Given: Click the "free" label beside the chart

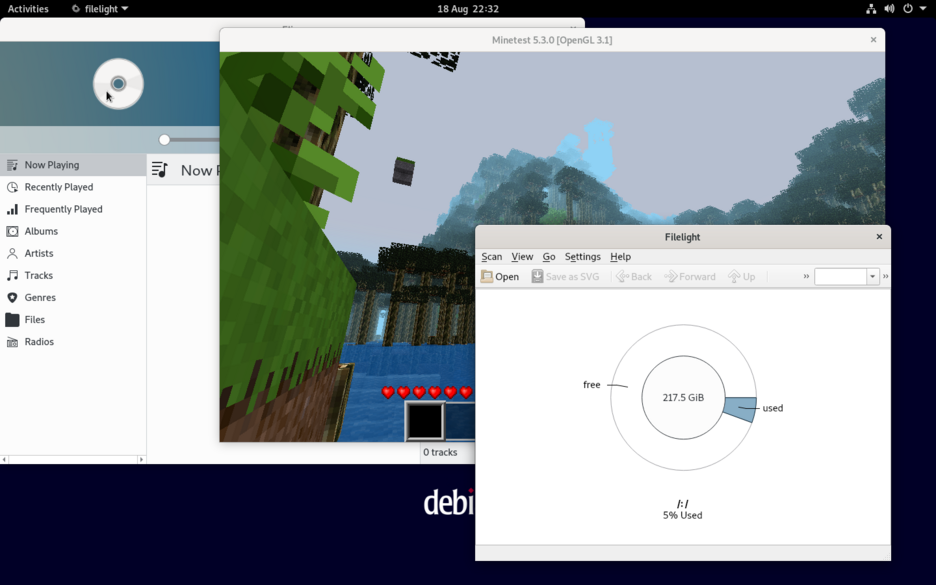Looking at the screenshot, I should [592, 385].
